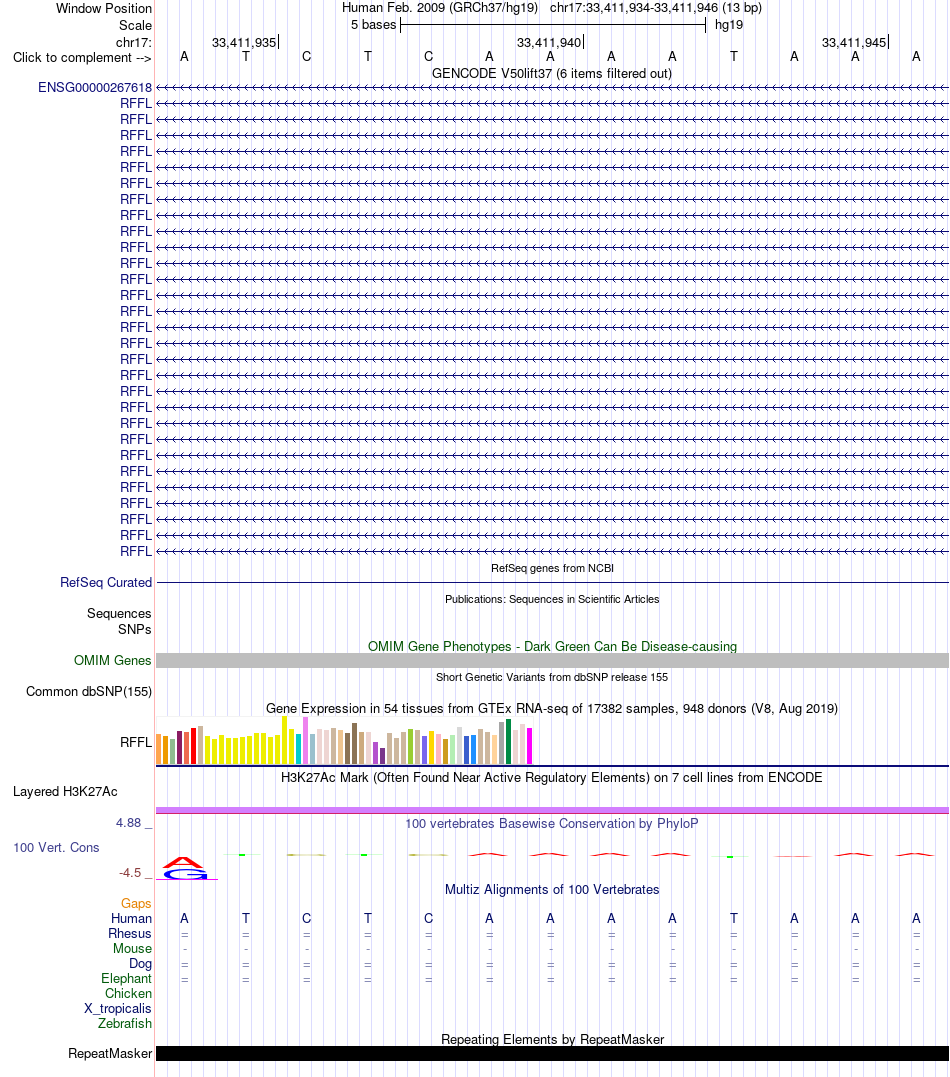The image size is (950, 1077).
Task: Click 'Repeating Elements by RepeatMasker' title
Action: [552, 1039]
